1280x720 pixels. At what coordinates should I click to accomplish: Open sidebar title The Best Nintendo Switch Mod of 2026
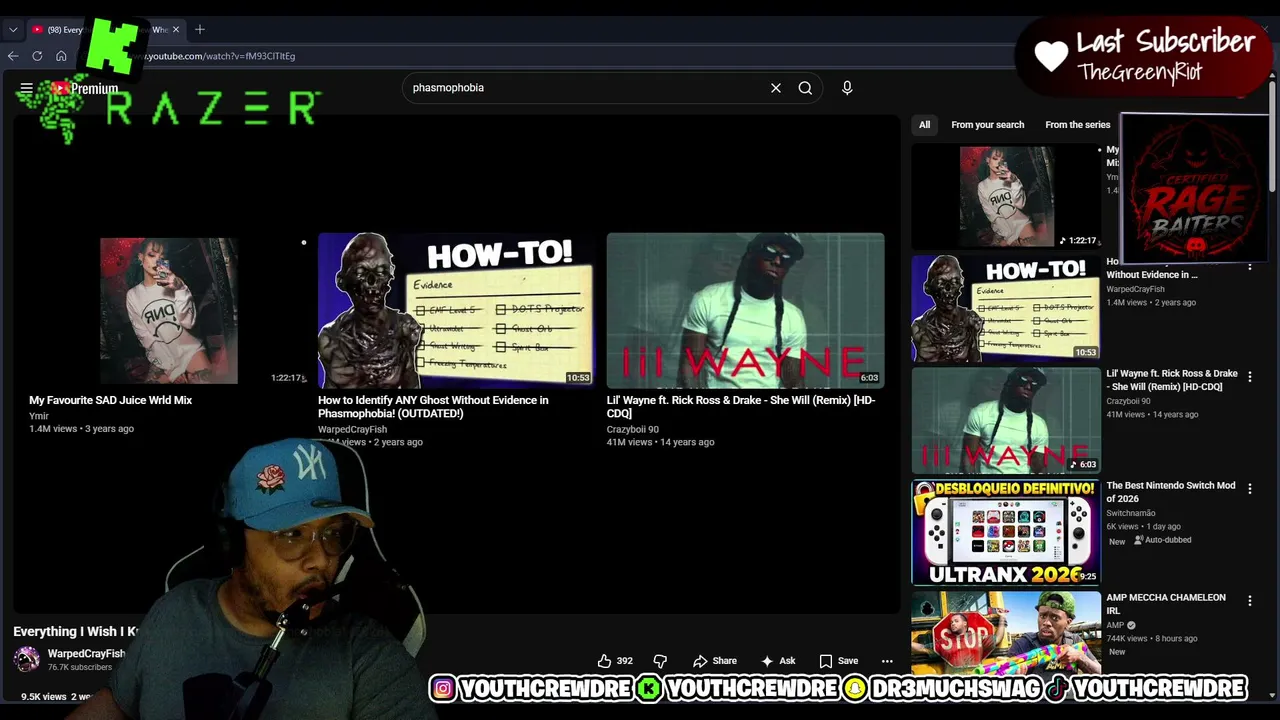(x=1171, y=492)
